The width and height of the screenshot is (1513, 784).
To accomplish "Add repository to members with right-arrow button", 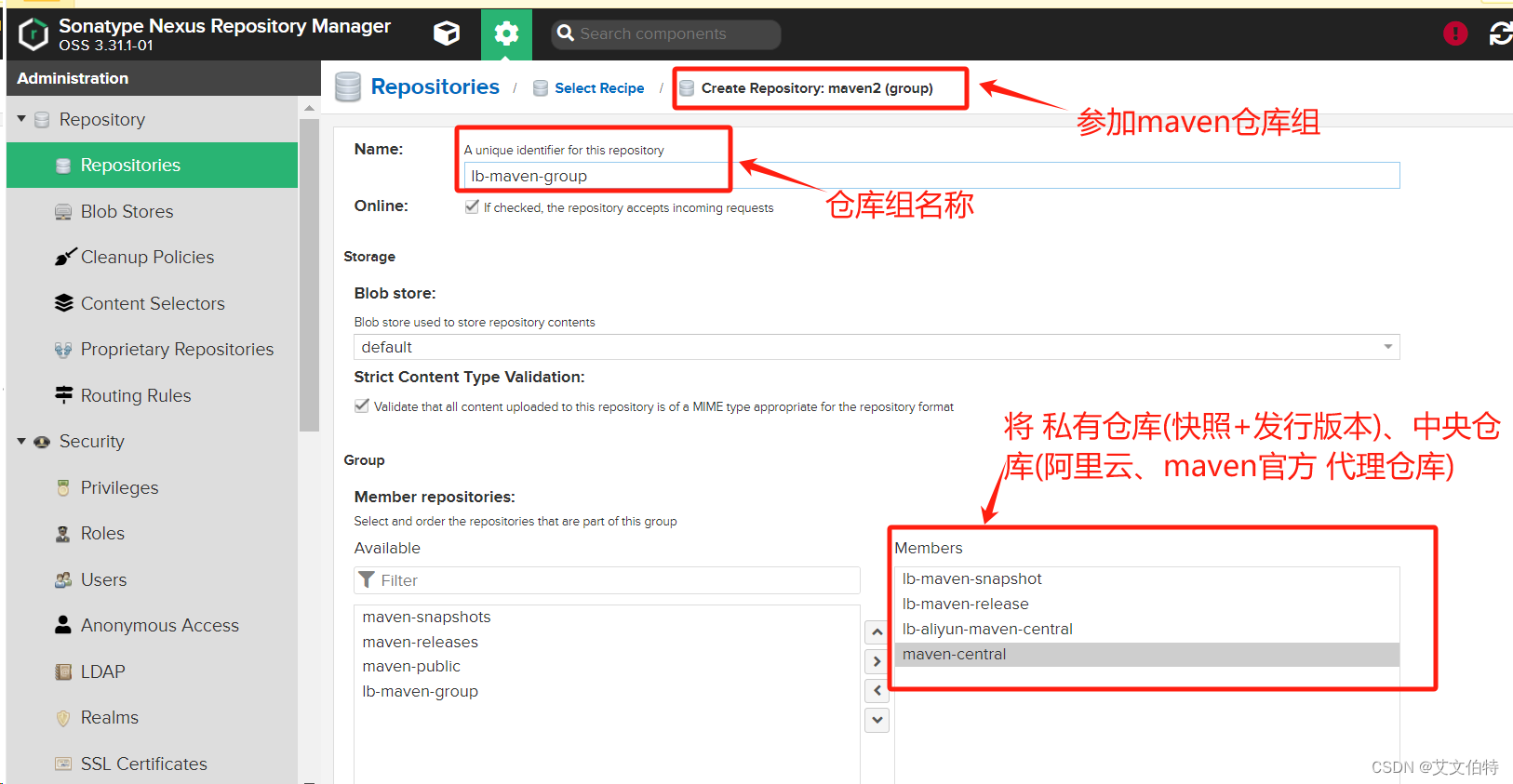I will click(x=877, y=661).
